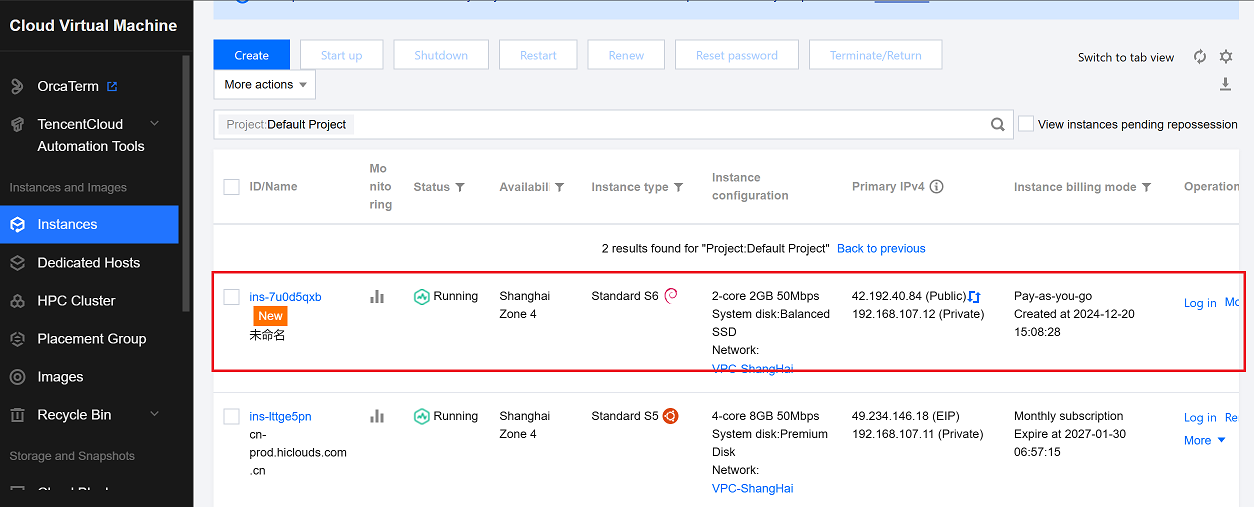Log in to ins-lttge5pn
The image size is (1254, 507).
[x=1200, y=418]
